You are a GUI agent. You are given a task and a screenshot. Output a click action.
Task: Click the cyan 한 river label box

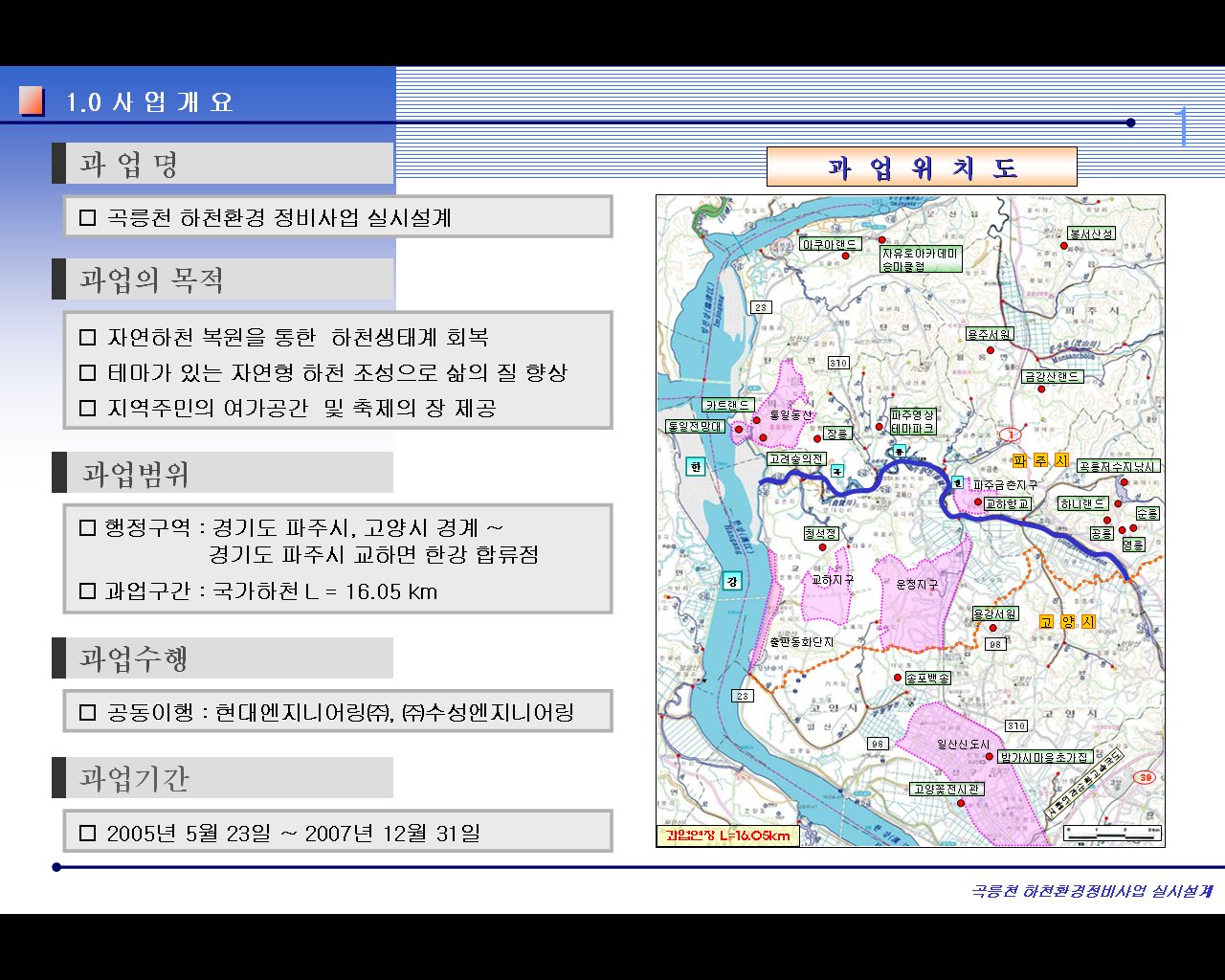click(x=696, y=467)
